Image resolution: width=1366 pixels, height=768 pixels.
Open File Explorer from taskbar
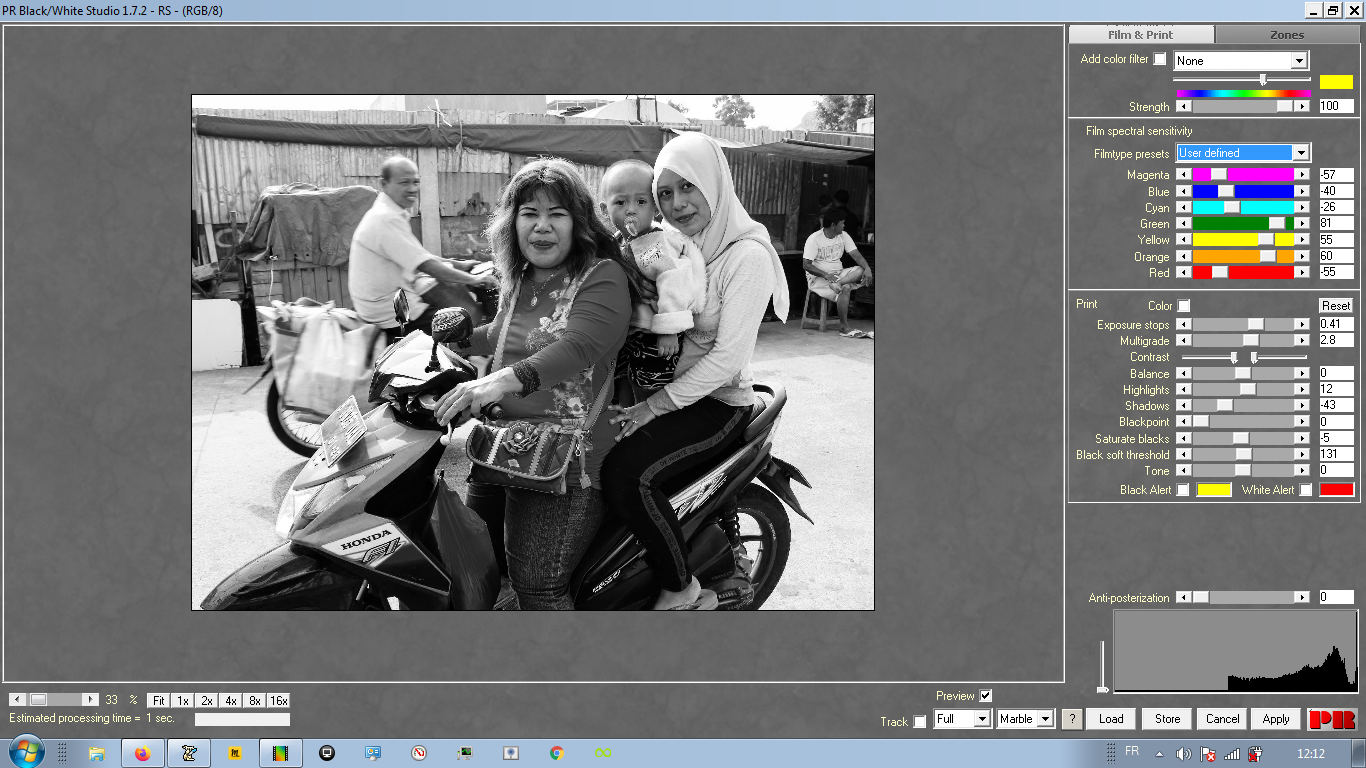click(x=97, y=754)
